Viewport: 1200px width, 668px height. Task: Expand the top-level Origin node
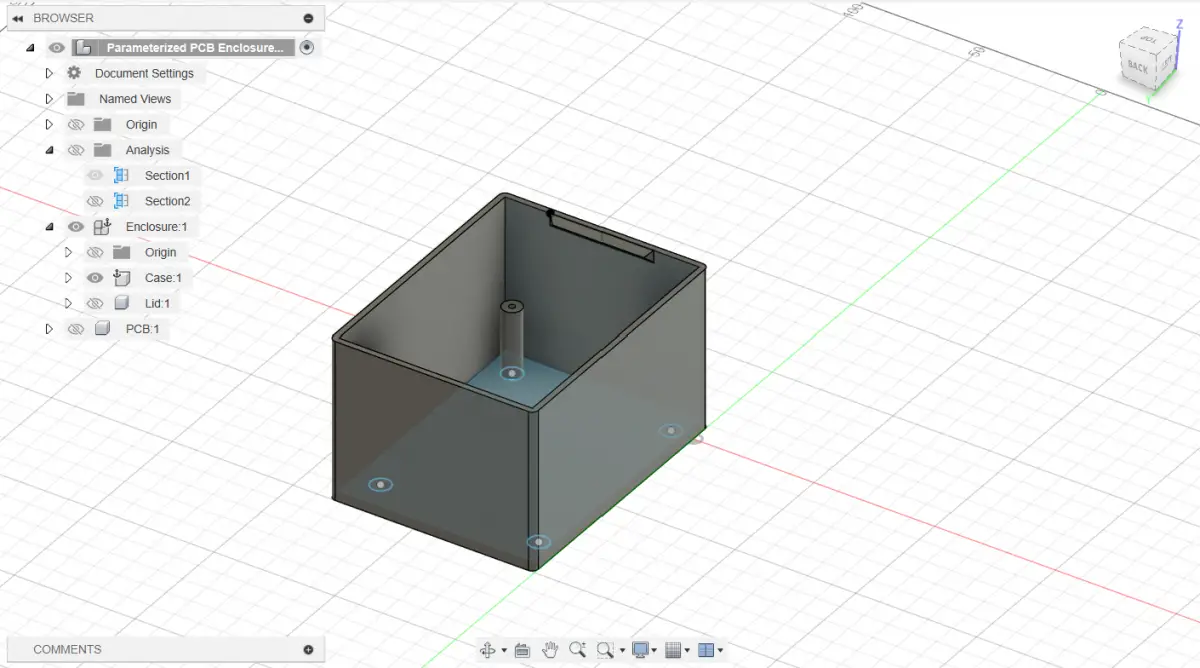point(49,125)
